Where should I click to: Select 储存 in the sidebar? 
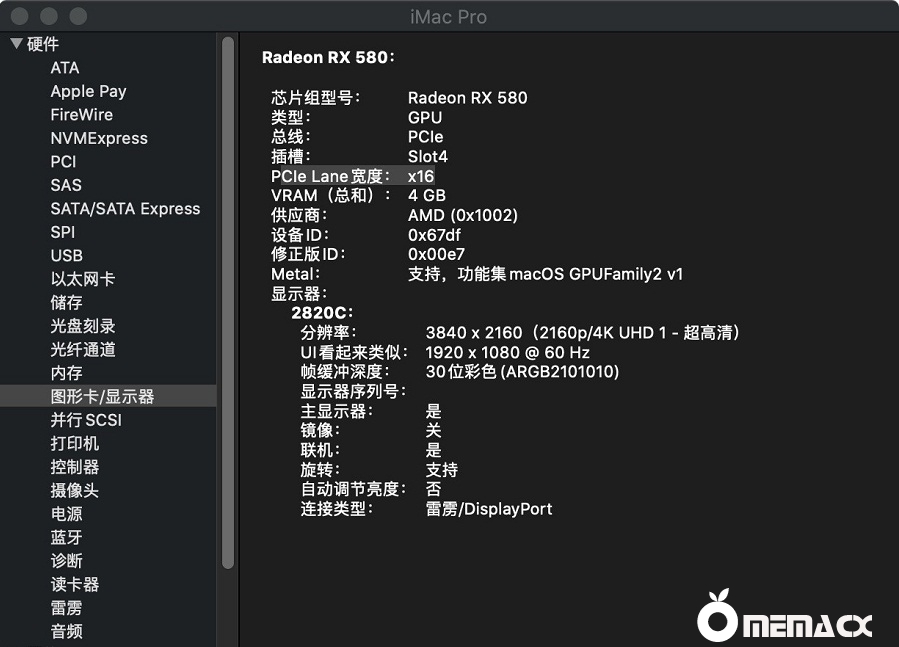[66, 303]
